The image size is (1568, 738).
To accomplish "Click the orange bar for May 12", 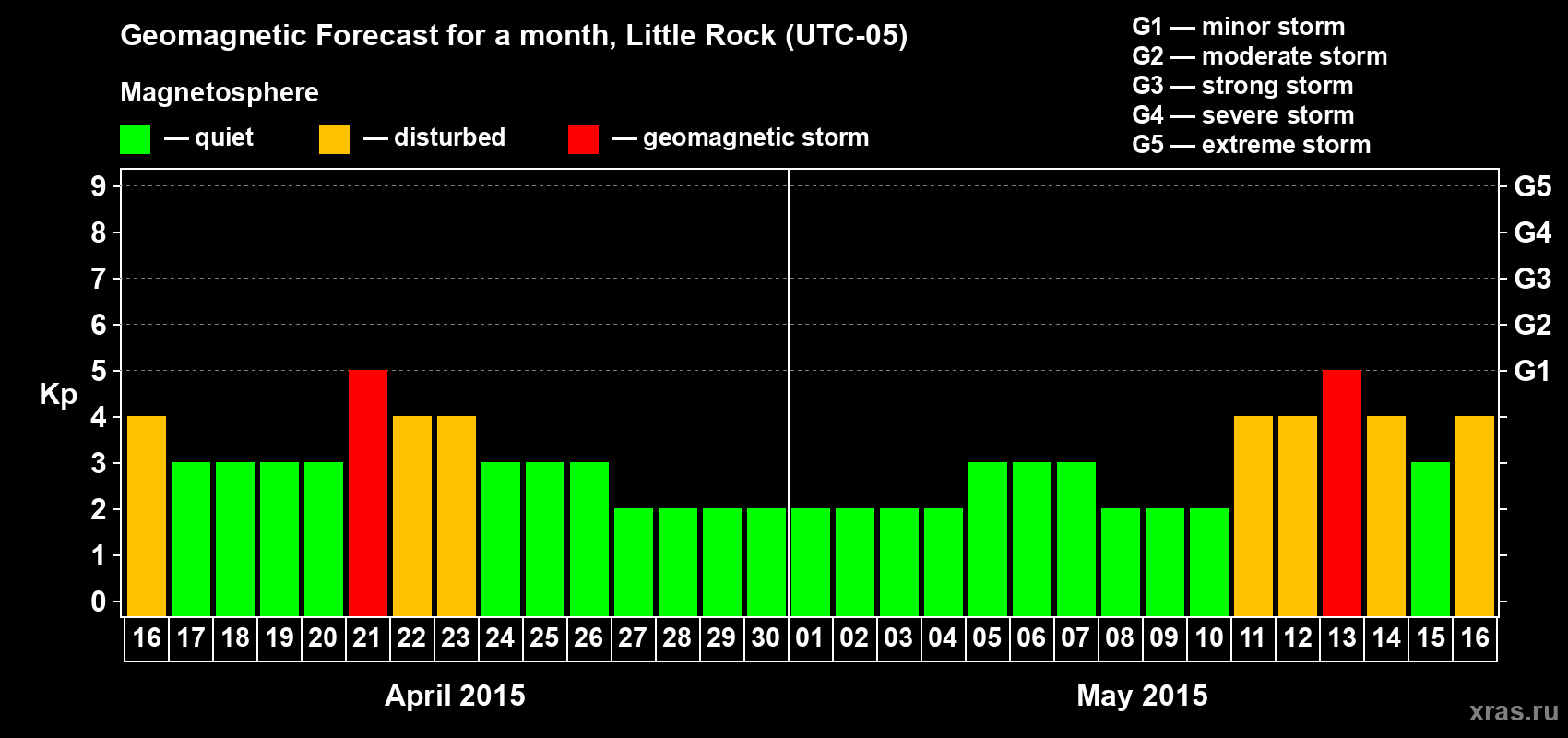I will click(1298, 516).
